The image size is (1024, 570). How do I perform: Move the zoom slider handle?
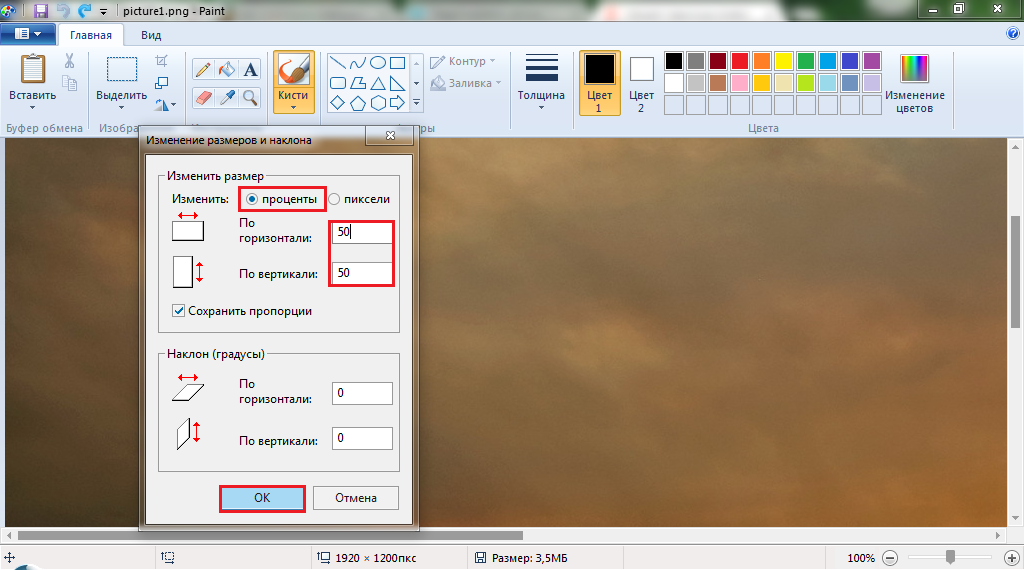[950, 557]
